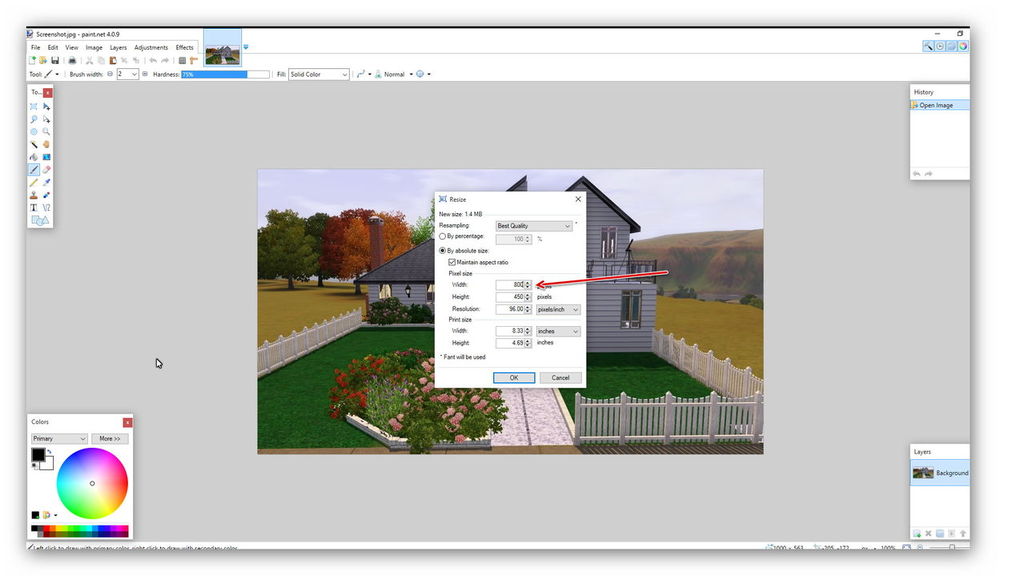The height and width of the screenshot is (584, 1024).
Task: Click the black primary color swatch
Action: pos(38,455)
